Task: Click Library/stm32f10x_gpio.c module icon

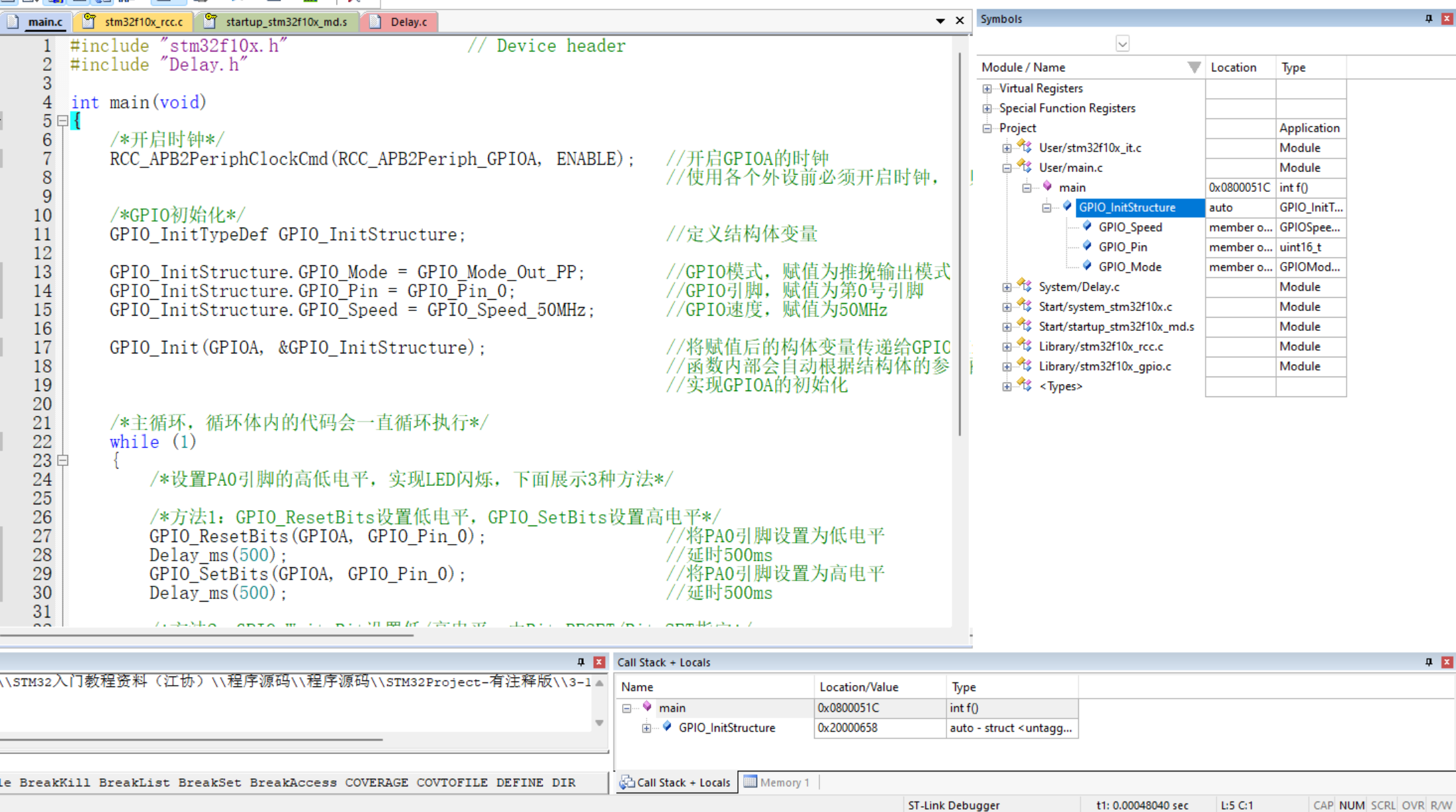Action: pyautogui.click(x=1024, y=365)
